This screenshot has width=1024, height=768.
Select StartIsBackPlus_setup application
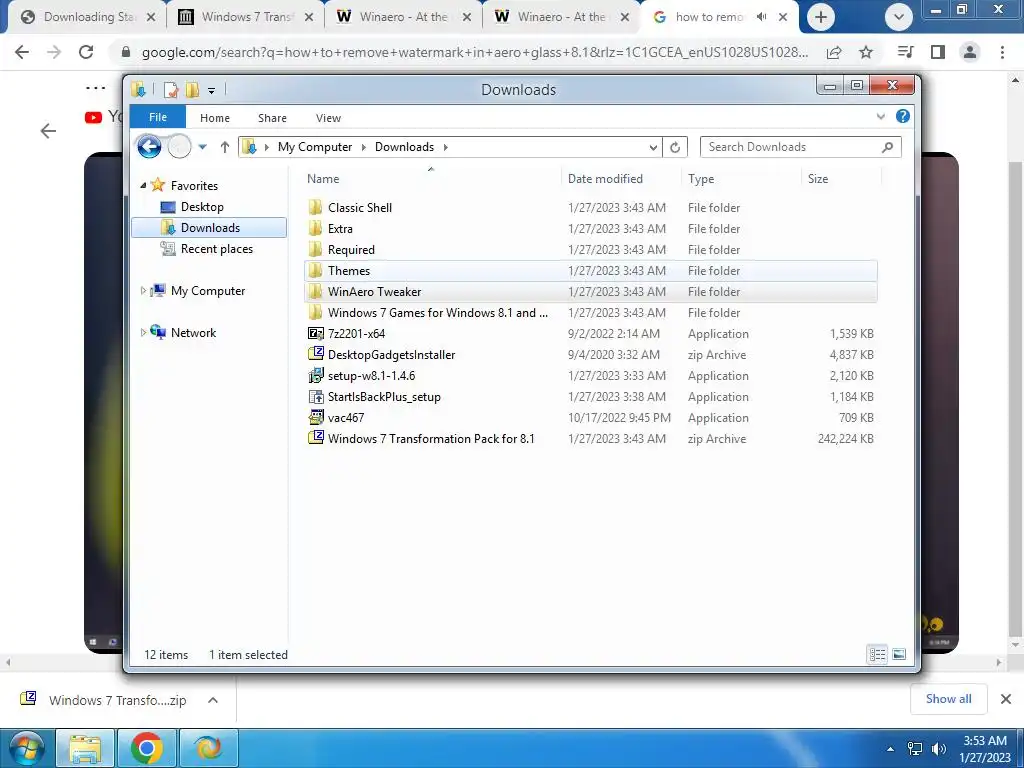tap(384, 396)
